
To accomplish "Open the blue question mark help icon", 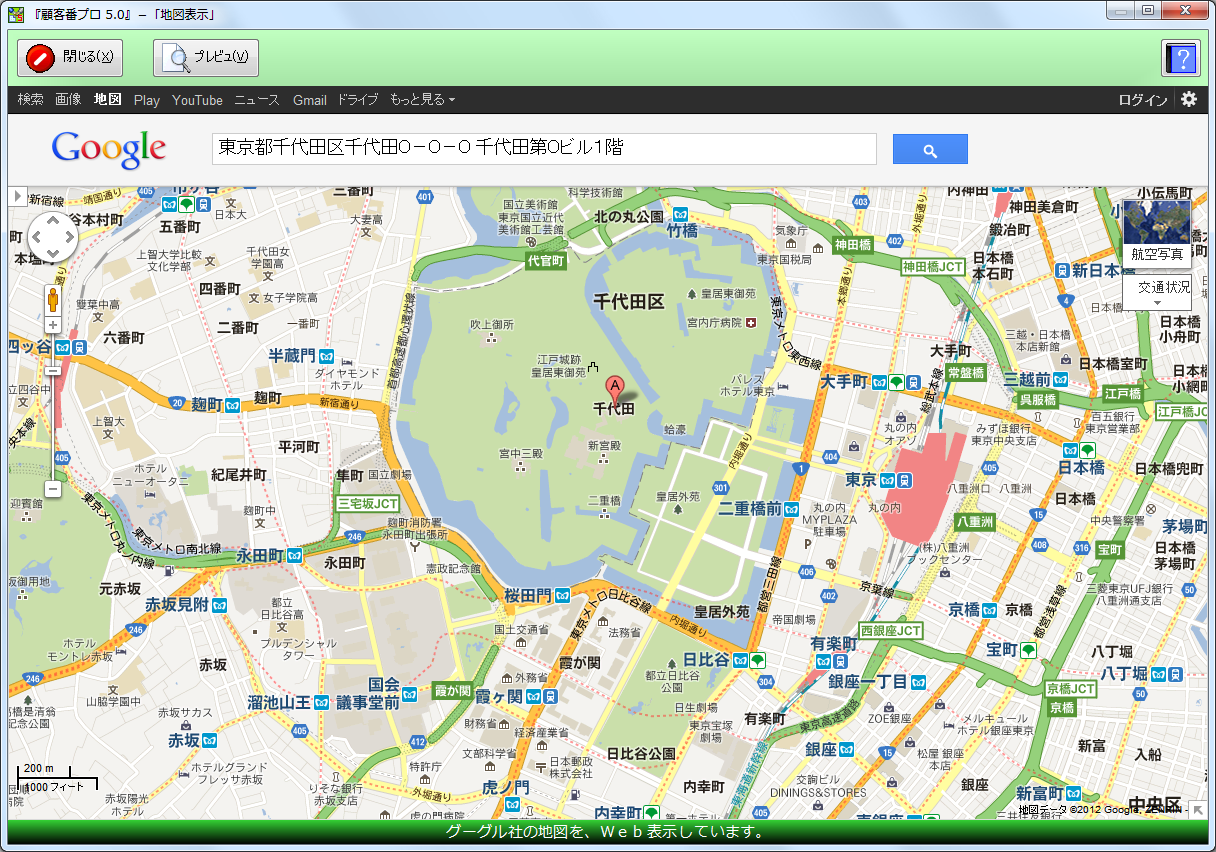I will pos(1180,58).
